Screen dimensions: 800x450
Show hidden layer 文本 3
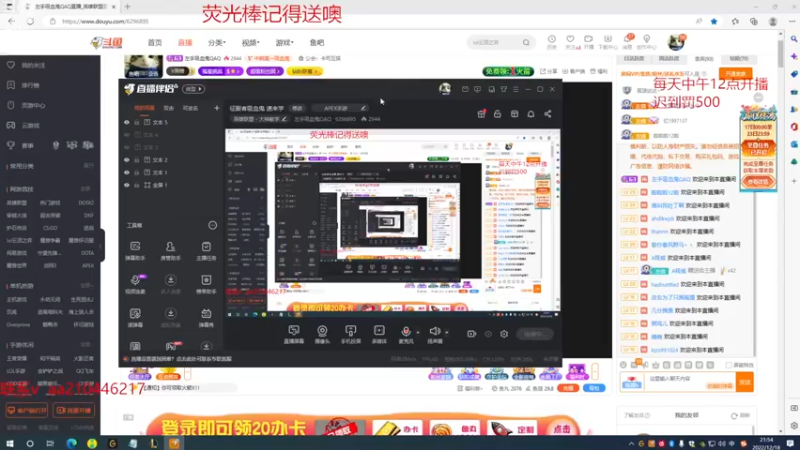127,147
